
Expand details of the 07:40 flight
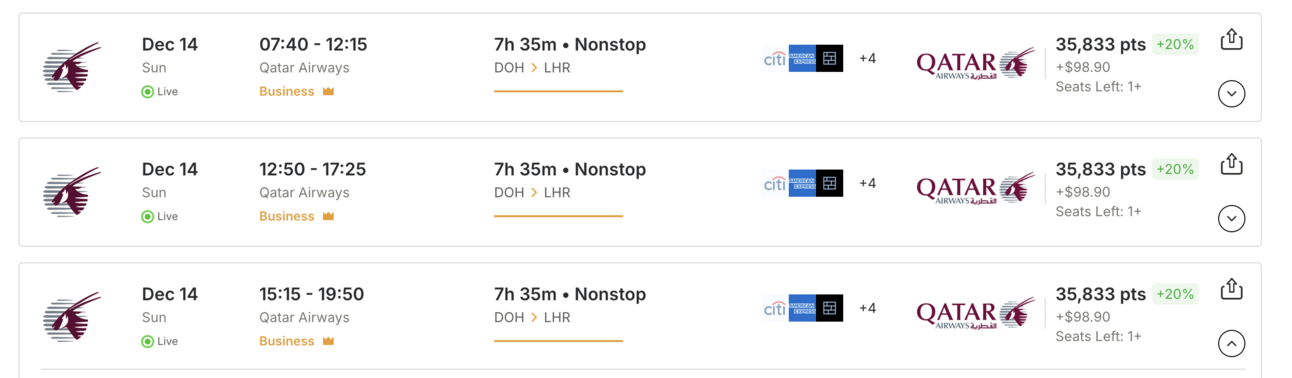click(1231, 94)
